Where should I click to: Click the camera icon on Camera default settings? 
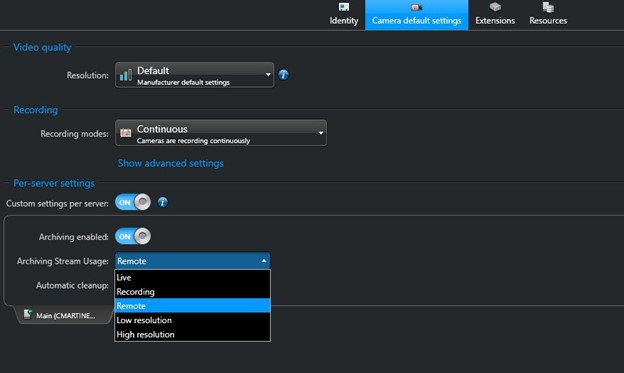tap(416, 8)
